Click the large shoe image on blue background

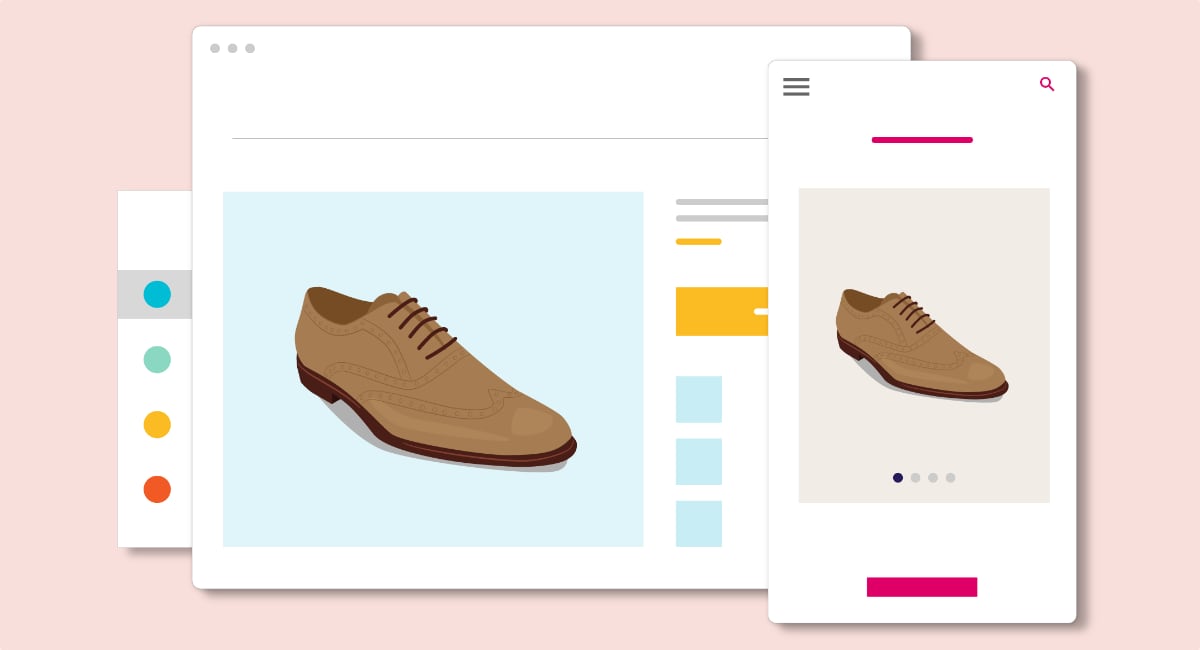[433, 369]
